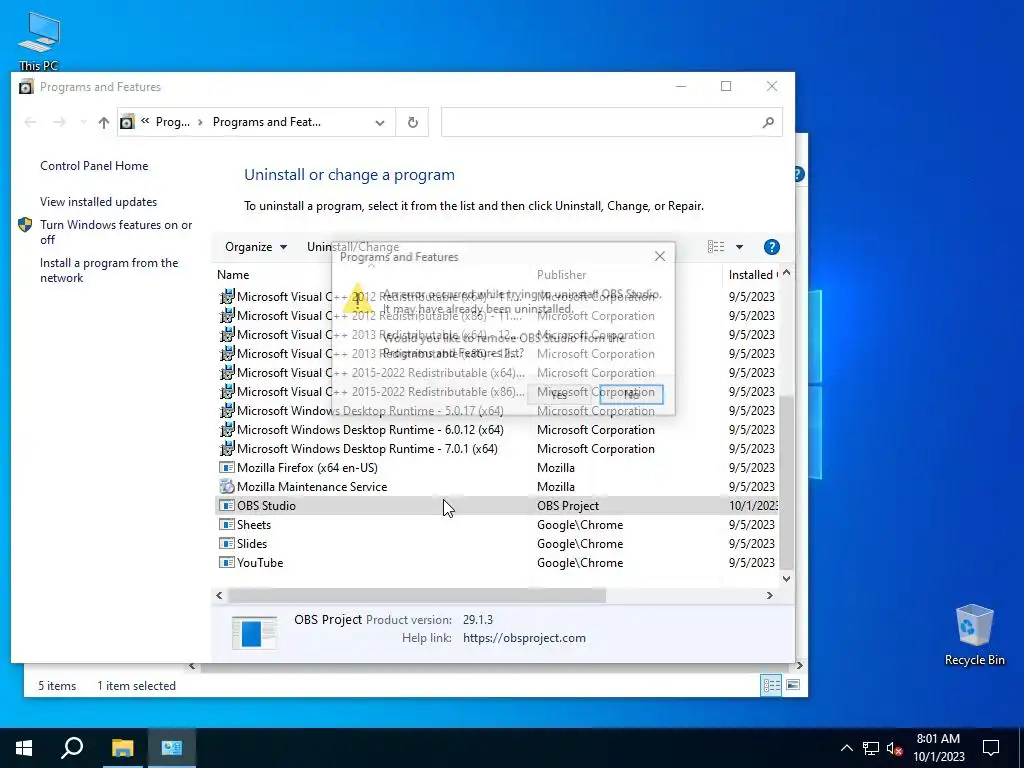
Task: Go up one level arrow
Action: 103,122
